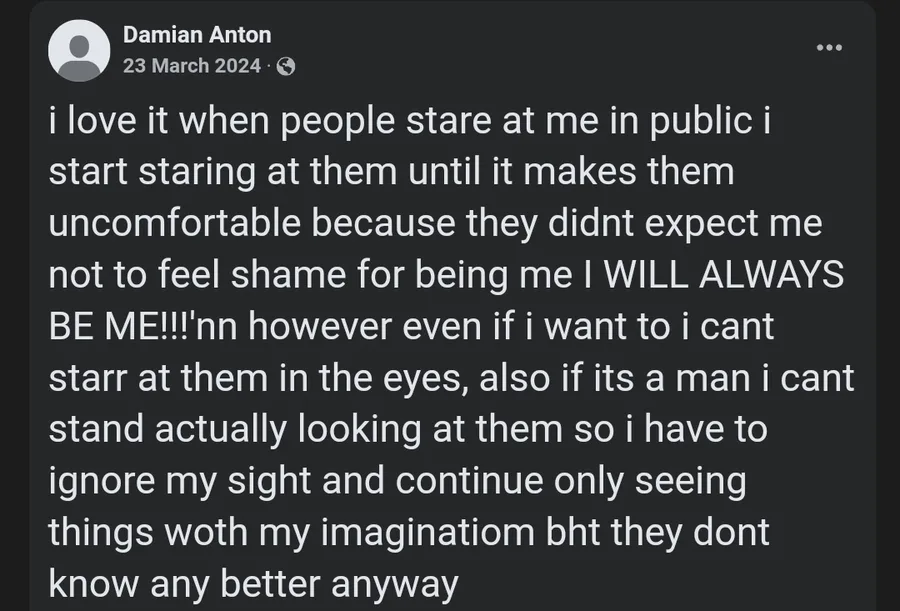The height and width of the screenshot is (611, 900).
Task: Open the Damian Anton profile name link
Action: tap(197, 35)
